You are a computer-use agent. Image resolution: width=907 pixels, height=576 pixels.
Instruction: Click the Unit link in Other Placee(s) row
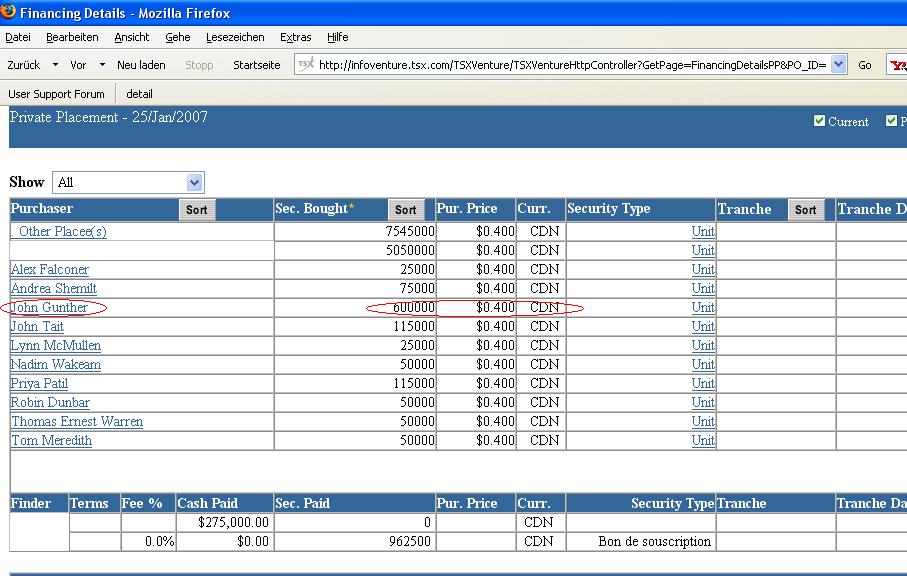[703, 231]
